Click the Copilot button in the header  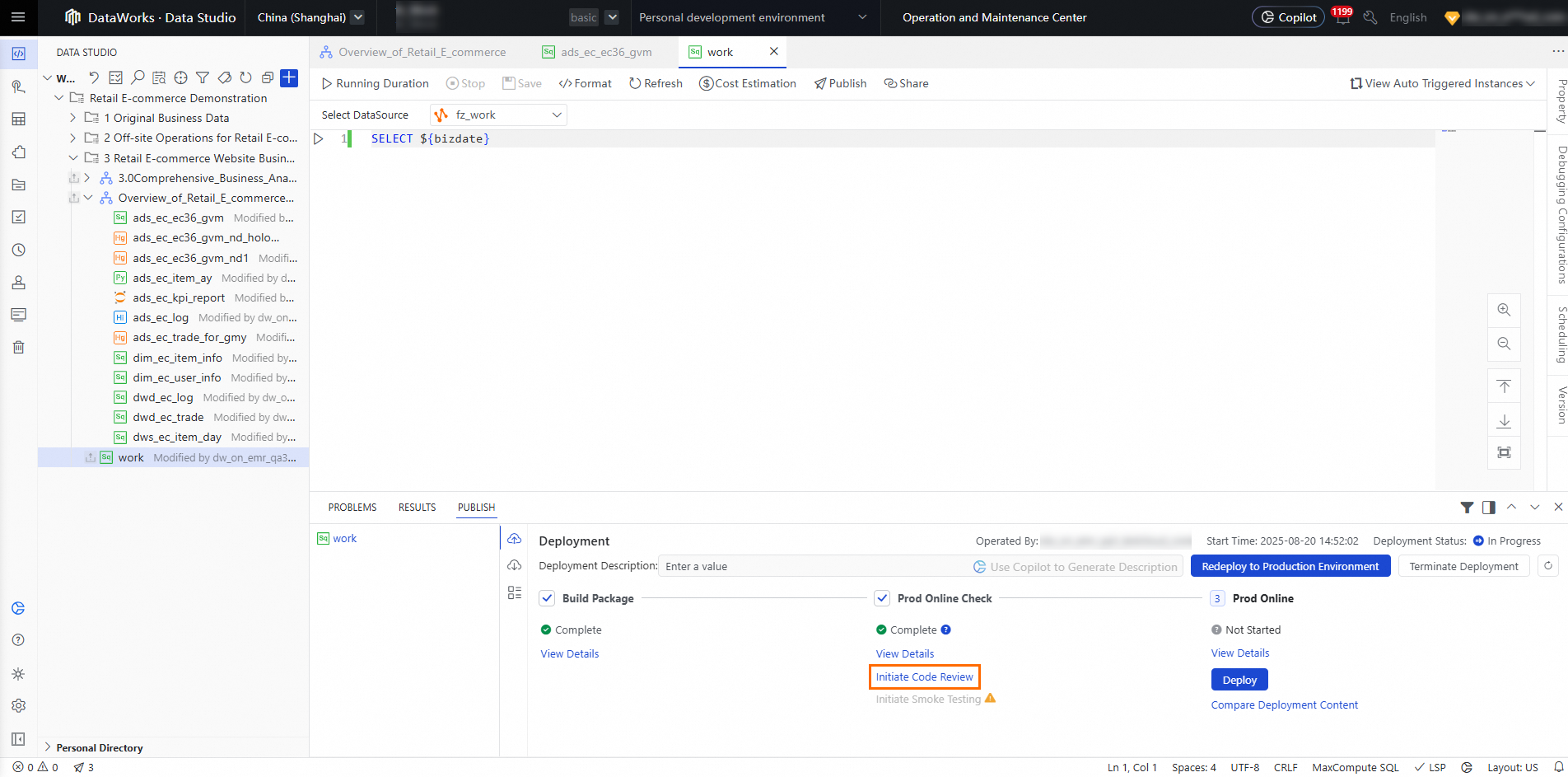point(1288,17)
